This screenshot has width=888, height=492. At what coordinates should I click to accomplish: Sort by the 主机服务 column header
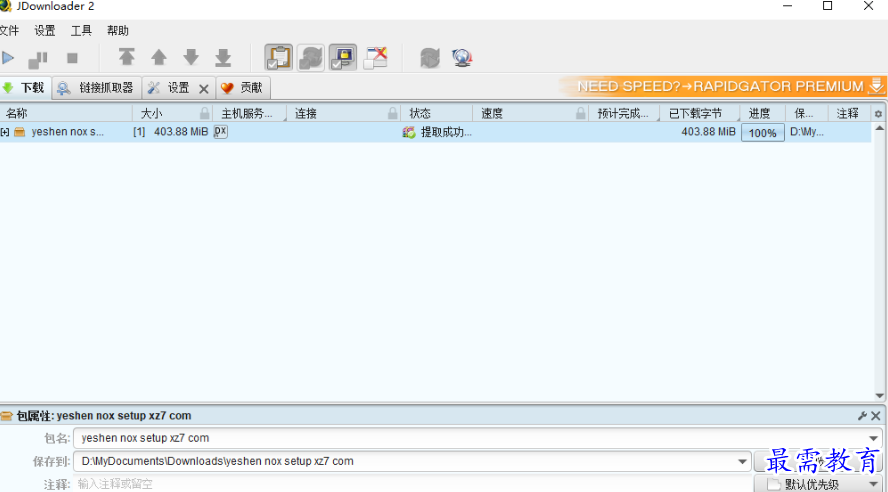pyautogui.click(x=249, y=113)
